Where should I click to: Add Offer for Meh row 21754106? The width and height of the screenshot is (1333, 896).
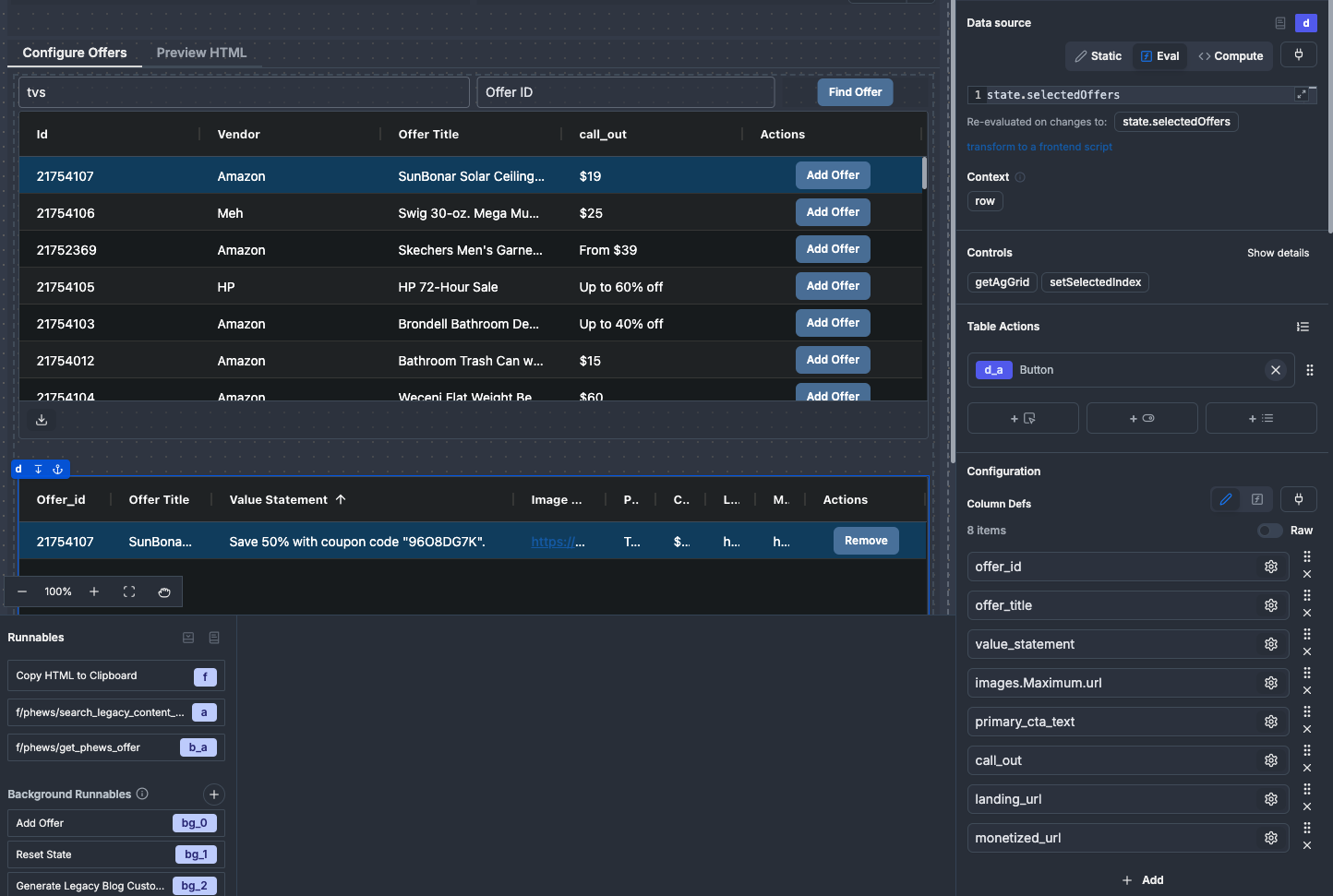tap(833, 212)
